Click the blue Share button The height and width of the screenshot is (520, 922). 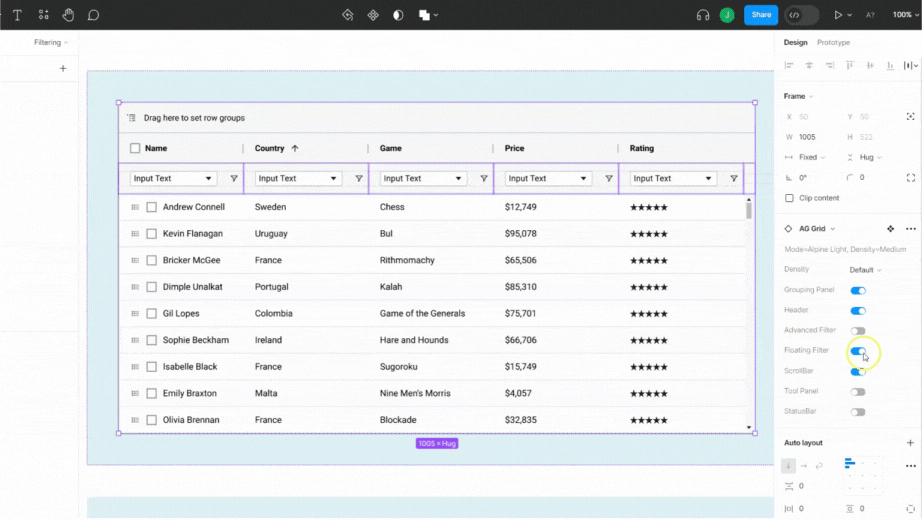[x=761, y=15]
